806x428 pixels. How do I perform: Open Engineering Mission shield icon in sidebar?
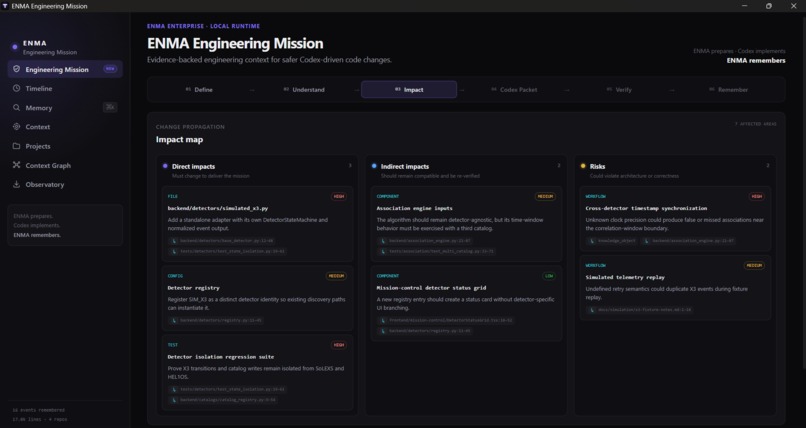click(16, 69)
